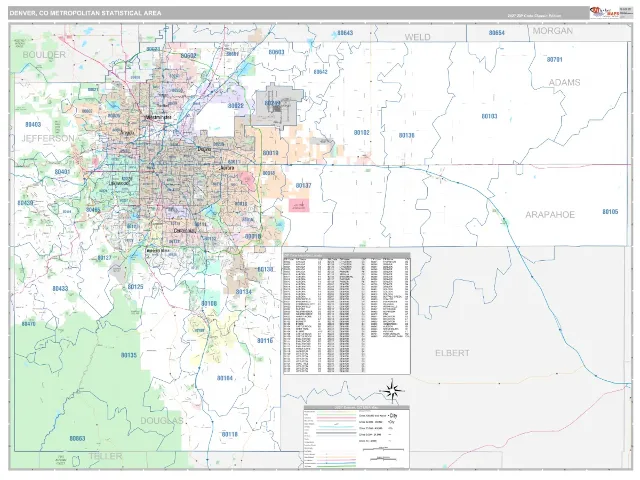640x480 pixels.
Task: Click the Denver Metropolitan Statistical Area title
Action: (x=85, y=13)
